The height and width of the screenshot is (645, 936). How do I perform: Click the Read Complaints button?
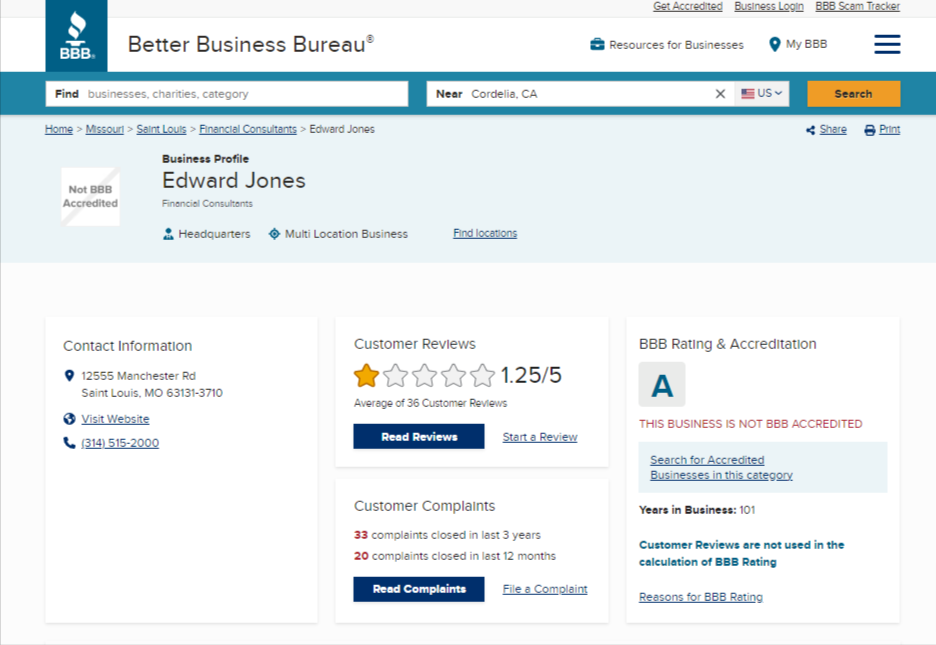[419, 589]
